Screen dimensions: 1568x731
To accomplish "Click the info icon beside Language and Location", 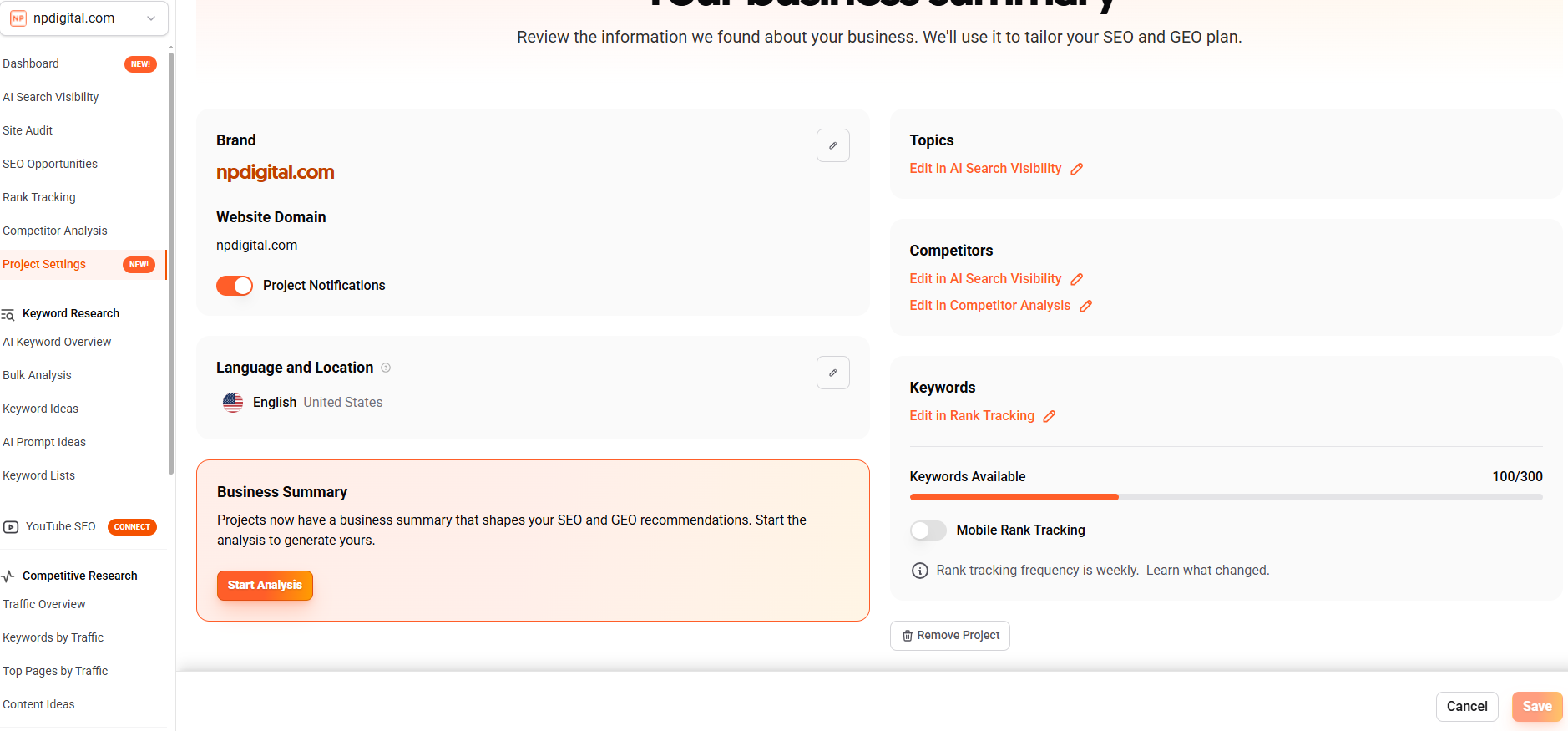I will [386, 368].
